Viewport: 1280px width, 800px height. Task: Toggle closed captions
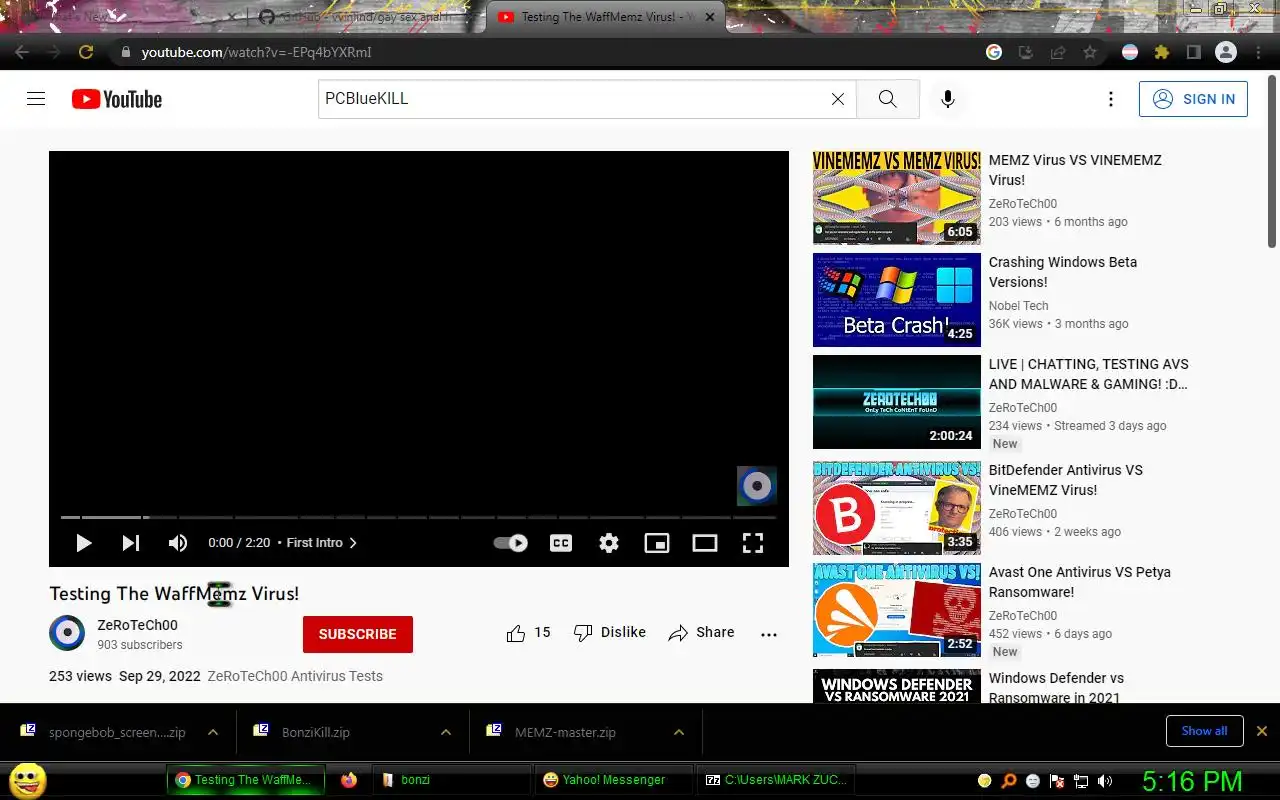click(561, 543)
